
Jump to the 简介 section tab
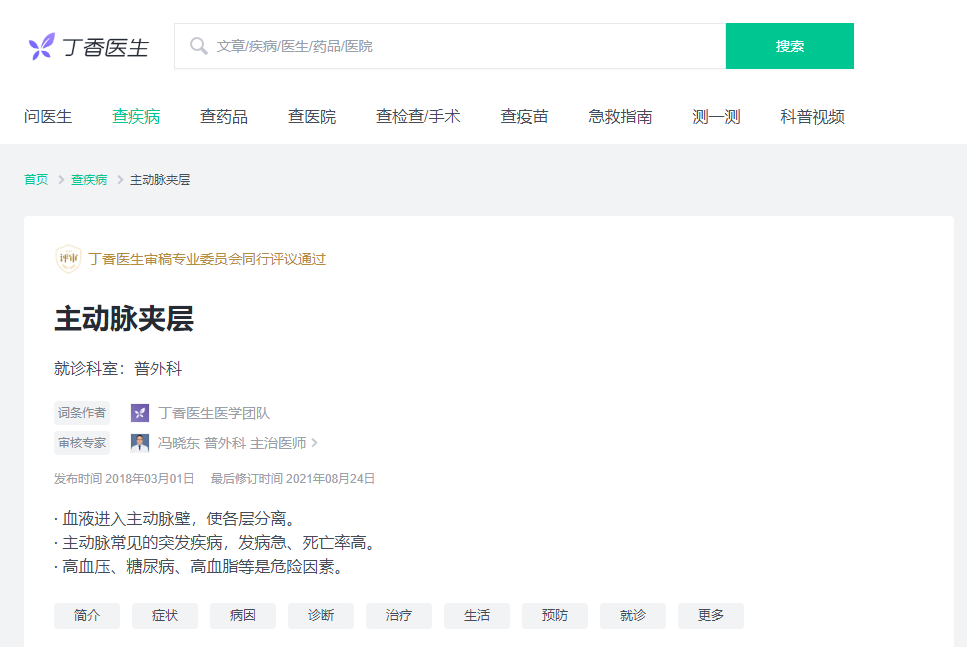[87, 616]
